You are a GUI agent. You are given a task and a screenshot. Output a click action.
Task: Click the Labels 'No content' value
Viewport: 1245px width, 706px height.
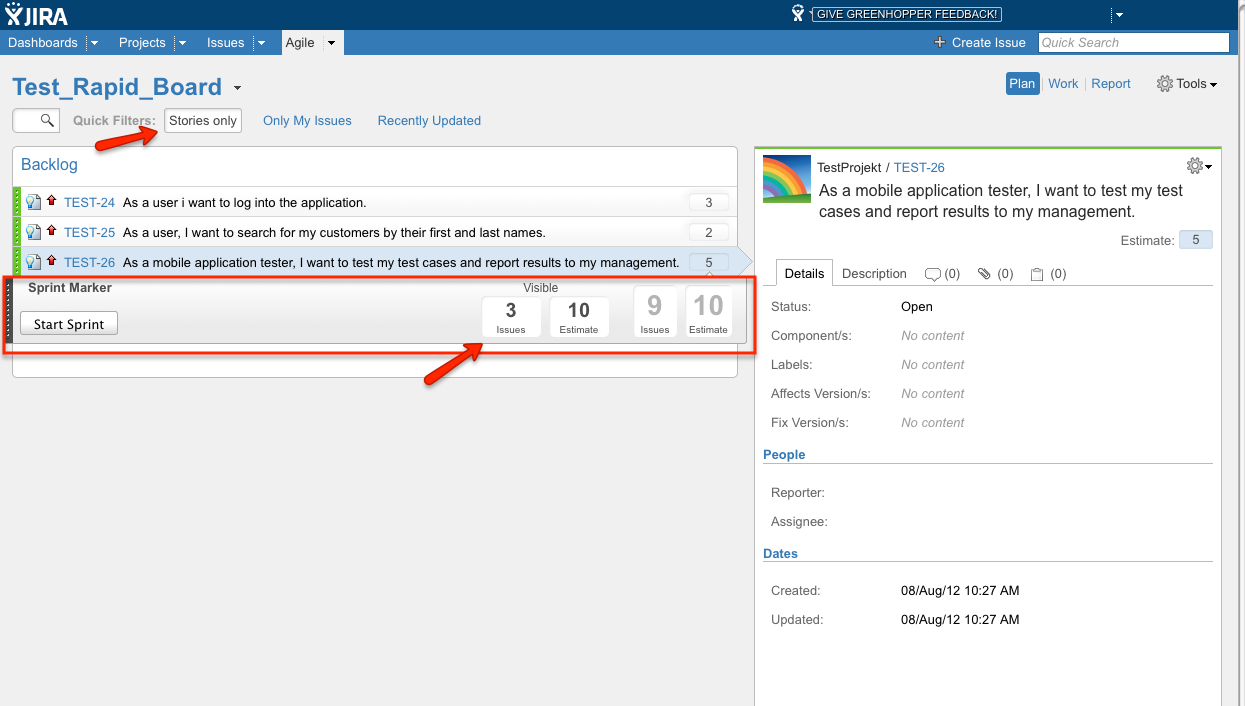[x=933, y=365]
